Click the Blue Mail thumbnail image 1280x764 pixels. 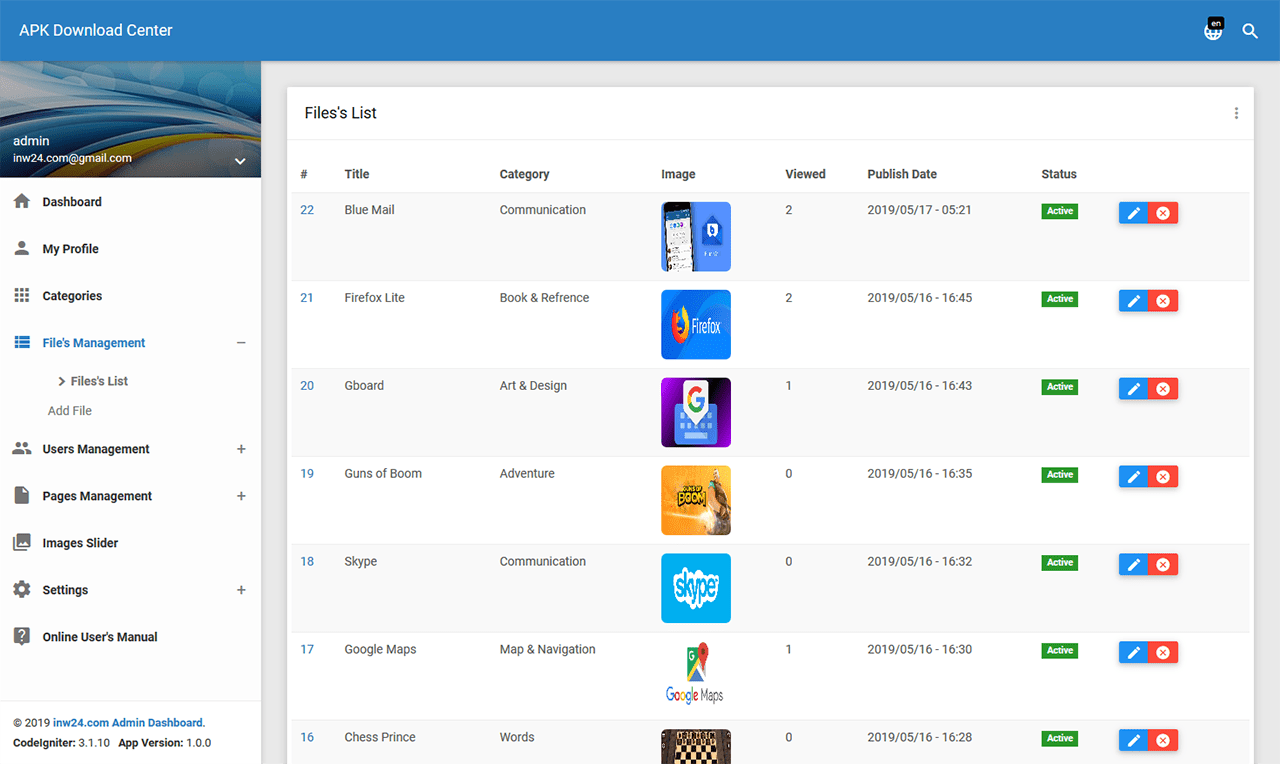point(696,237)
